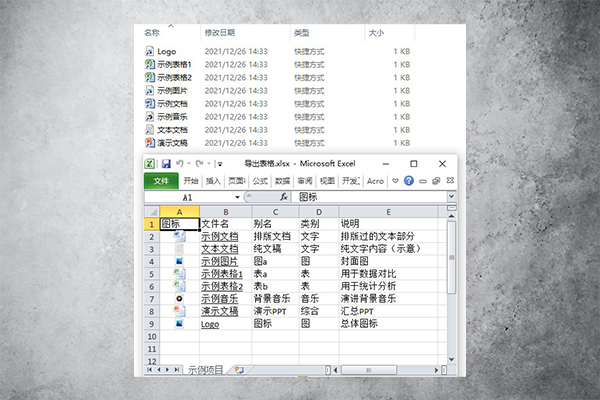This screenshot has width=600, height=400.
Task: Open the undo history dropdown arrow
Action: click(x=189, y=164)
